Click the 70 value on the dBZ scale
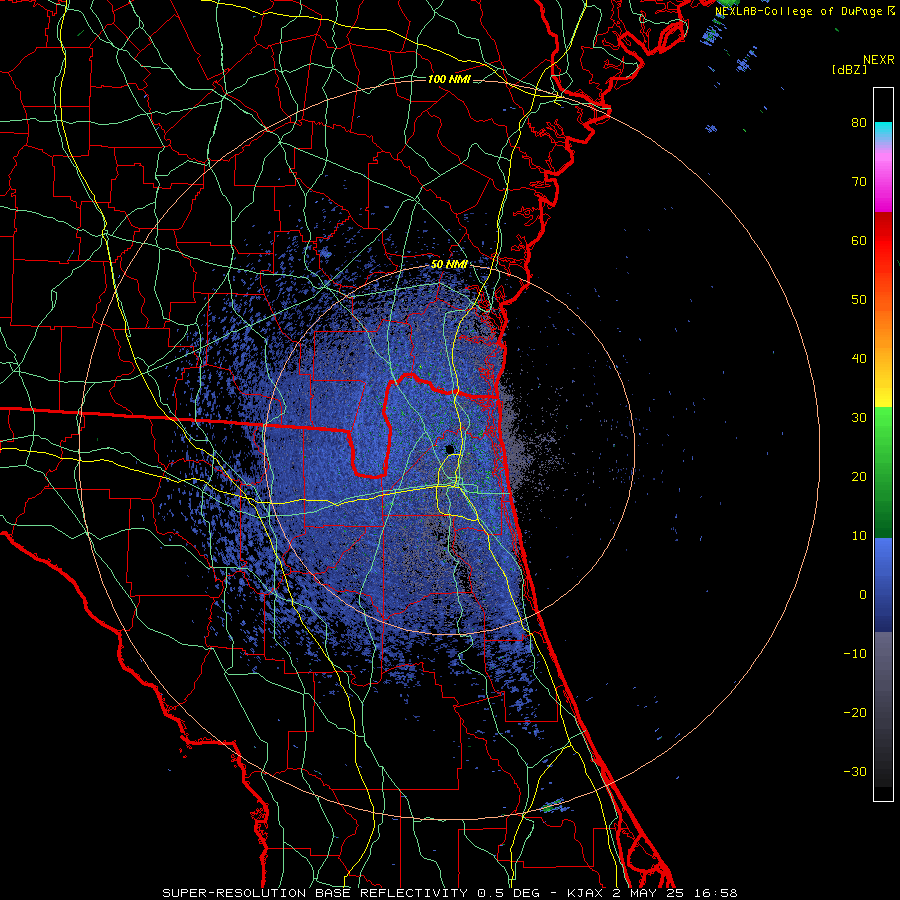The image size is (900, 900). click(x=859, y=182)
